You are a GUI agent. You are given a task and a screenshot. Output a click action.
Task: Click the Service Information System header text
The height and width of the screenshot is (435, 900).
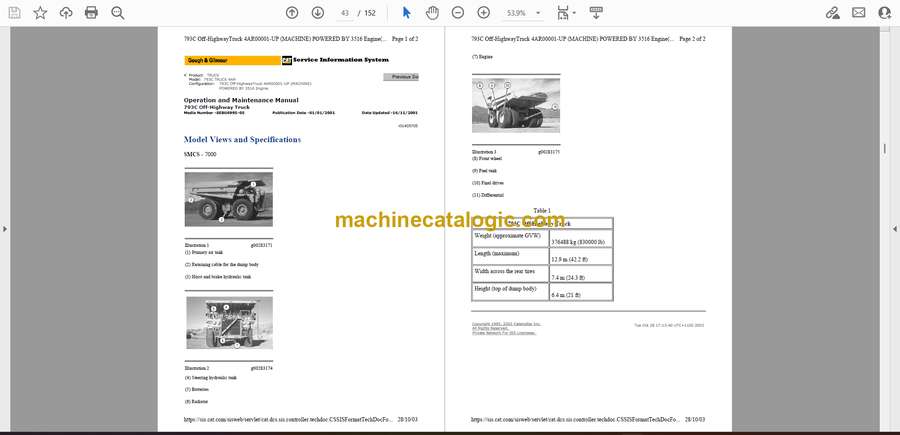pyautogui.click(x=341, y=60)
